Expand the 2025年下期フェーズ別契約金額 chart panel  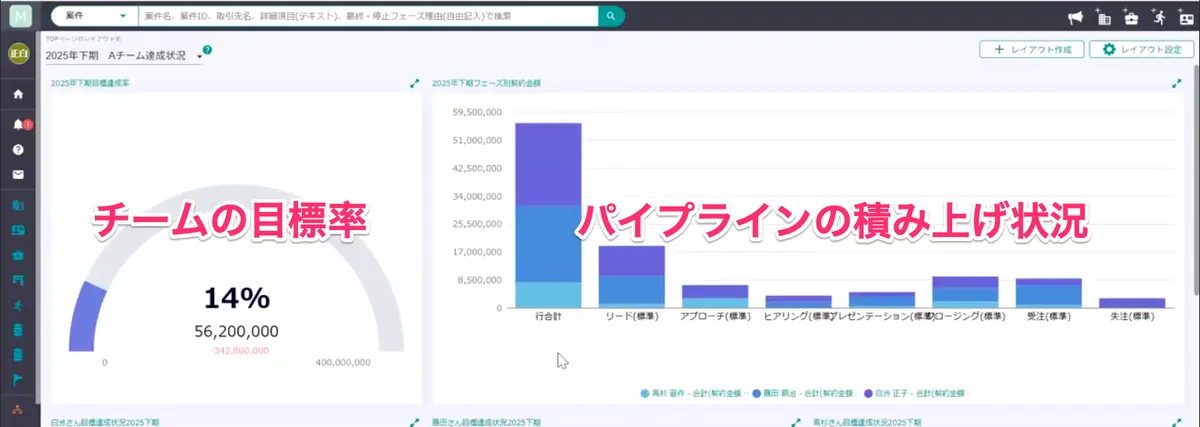coord(1176,84)
